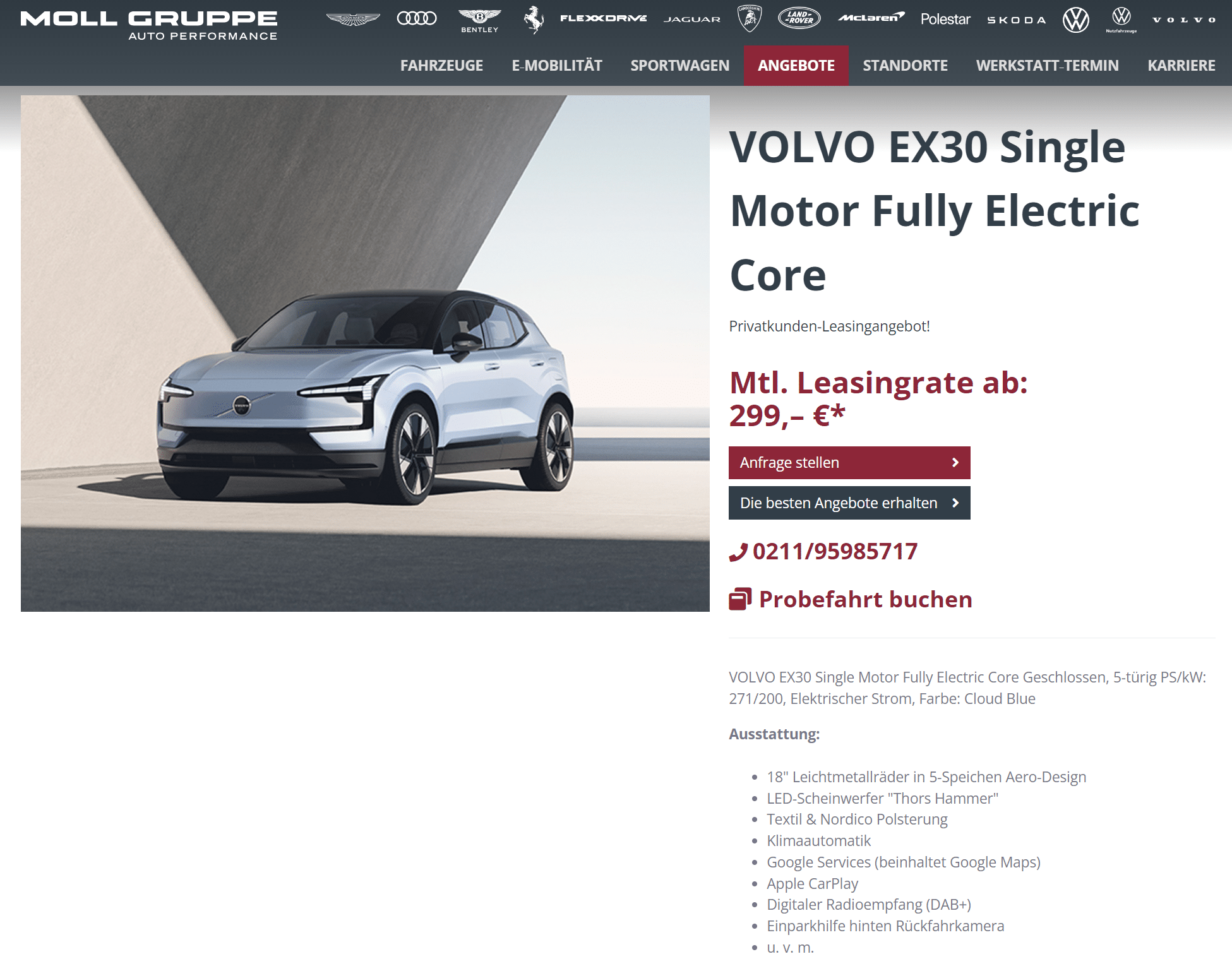Select the Land Rover oval logo
This screenshot has height=959, width=1232.
coord(799,18)
